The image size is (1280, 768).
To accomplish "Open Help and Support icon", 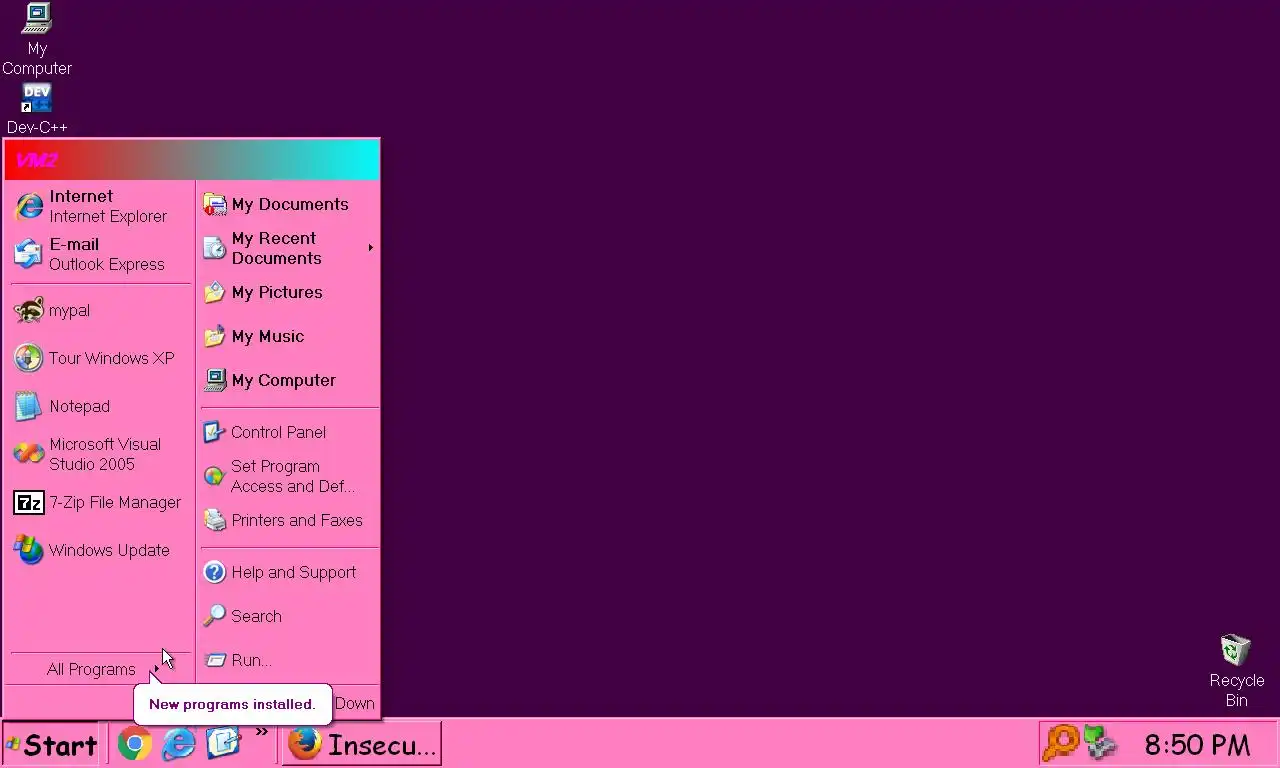I will pyautogui.click(x=215, y=572).
